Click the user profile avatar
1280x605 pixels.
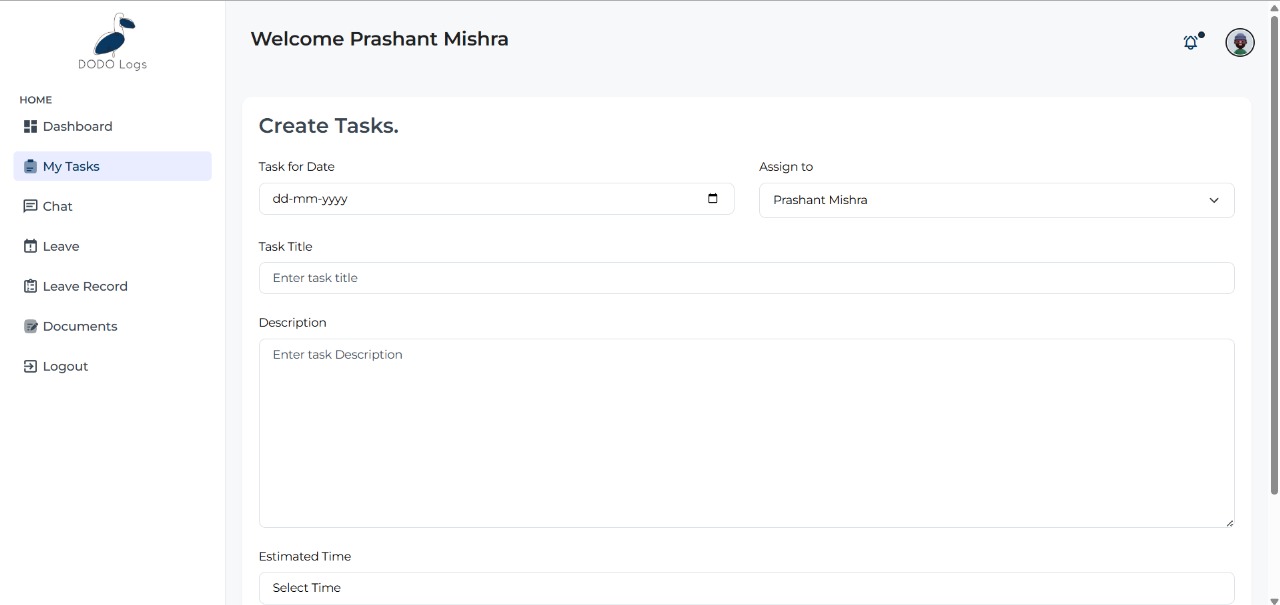[1240, 43]
